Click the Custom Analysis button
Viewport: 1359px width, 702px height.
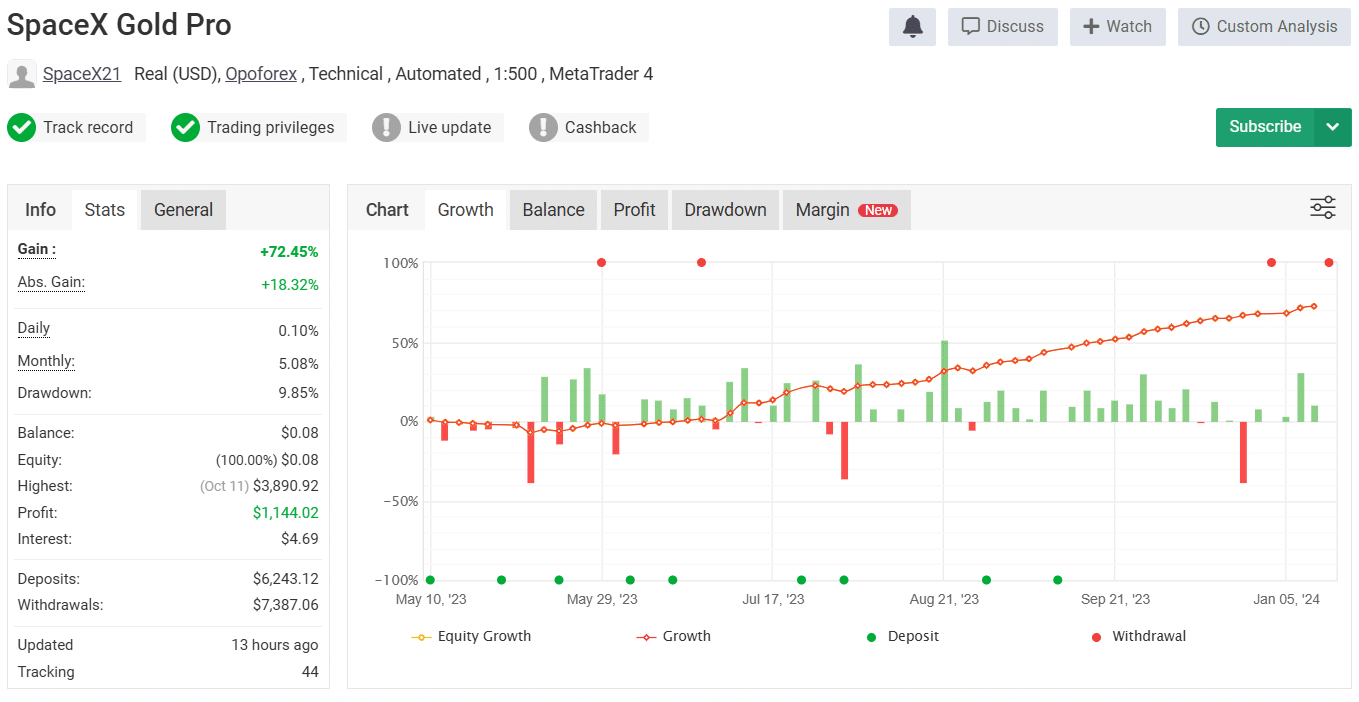tap(1264, 27)
